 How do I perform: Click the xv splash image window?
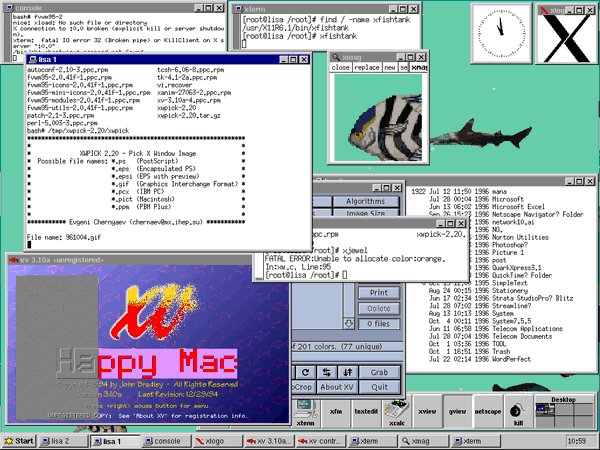pos(148,344)
